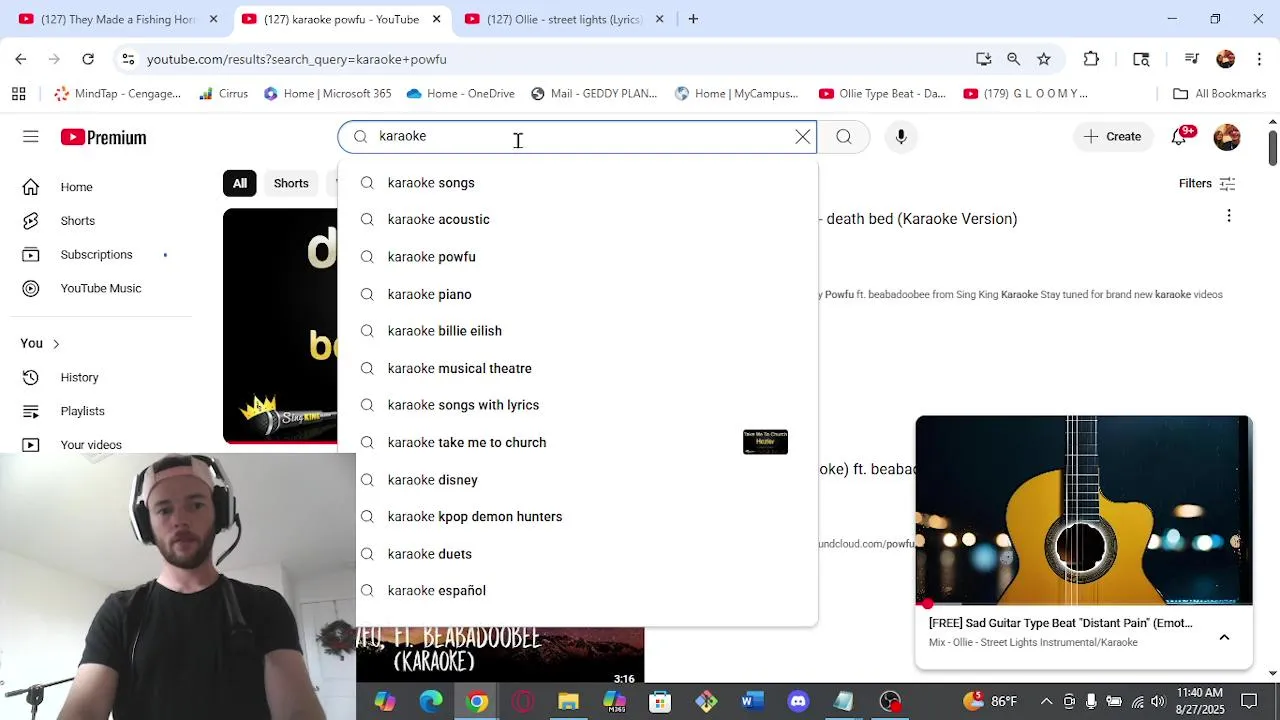Viewport: 1280px width, 720px height.
Task: Choose suggestion karaoke take me to church
Action: tap(577, 442)
